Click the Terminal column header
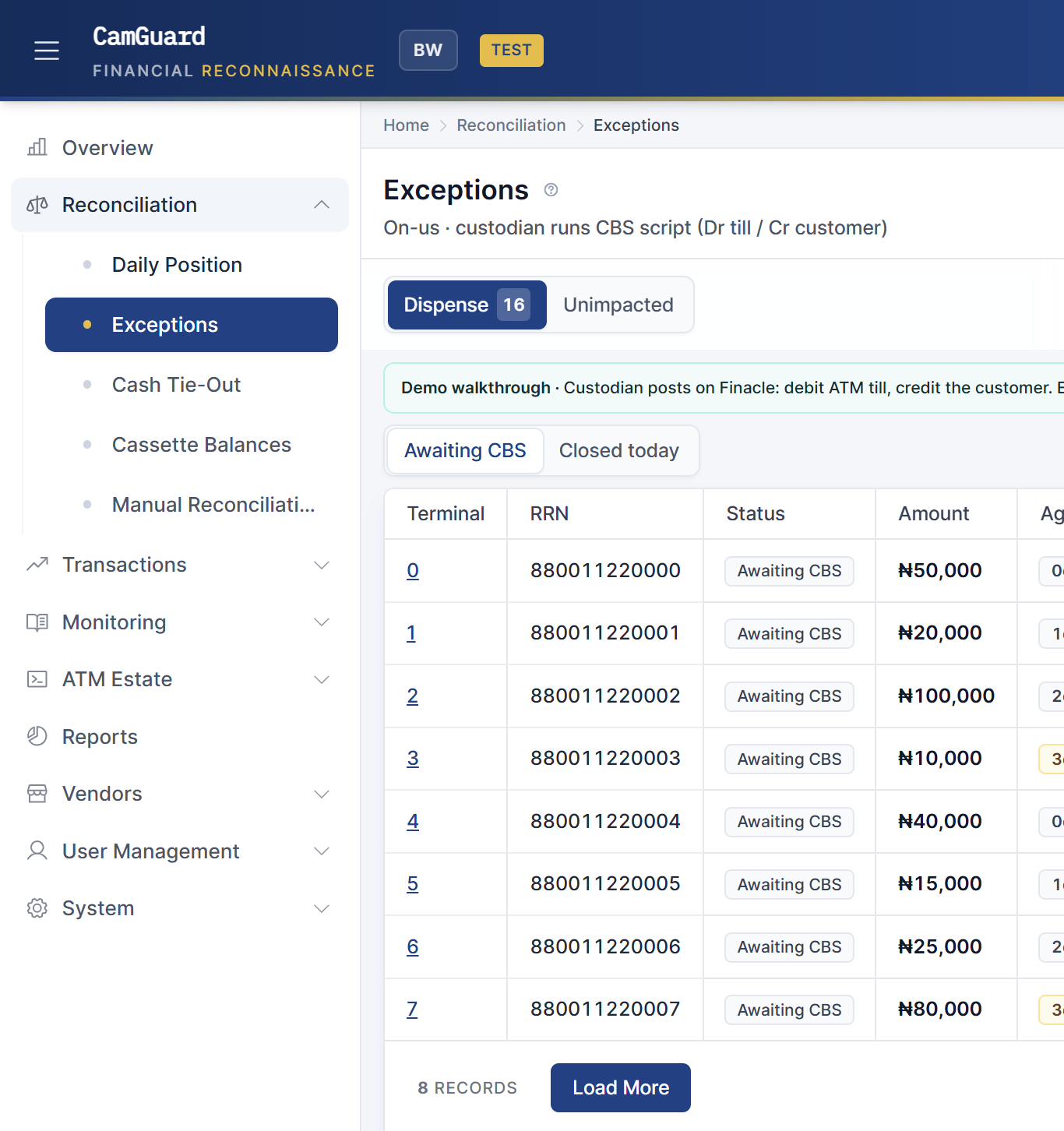This screenshot has width=1064, height=1131. point(446,514)
